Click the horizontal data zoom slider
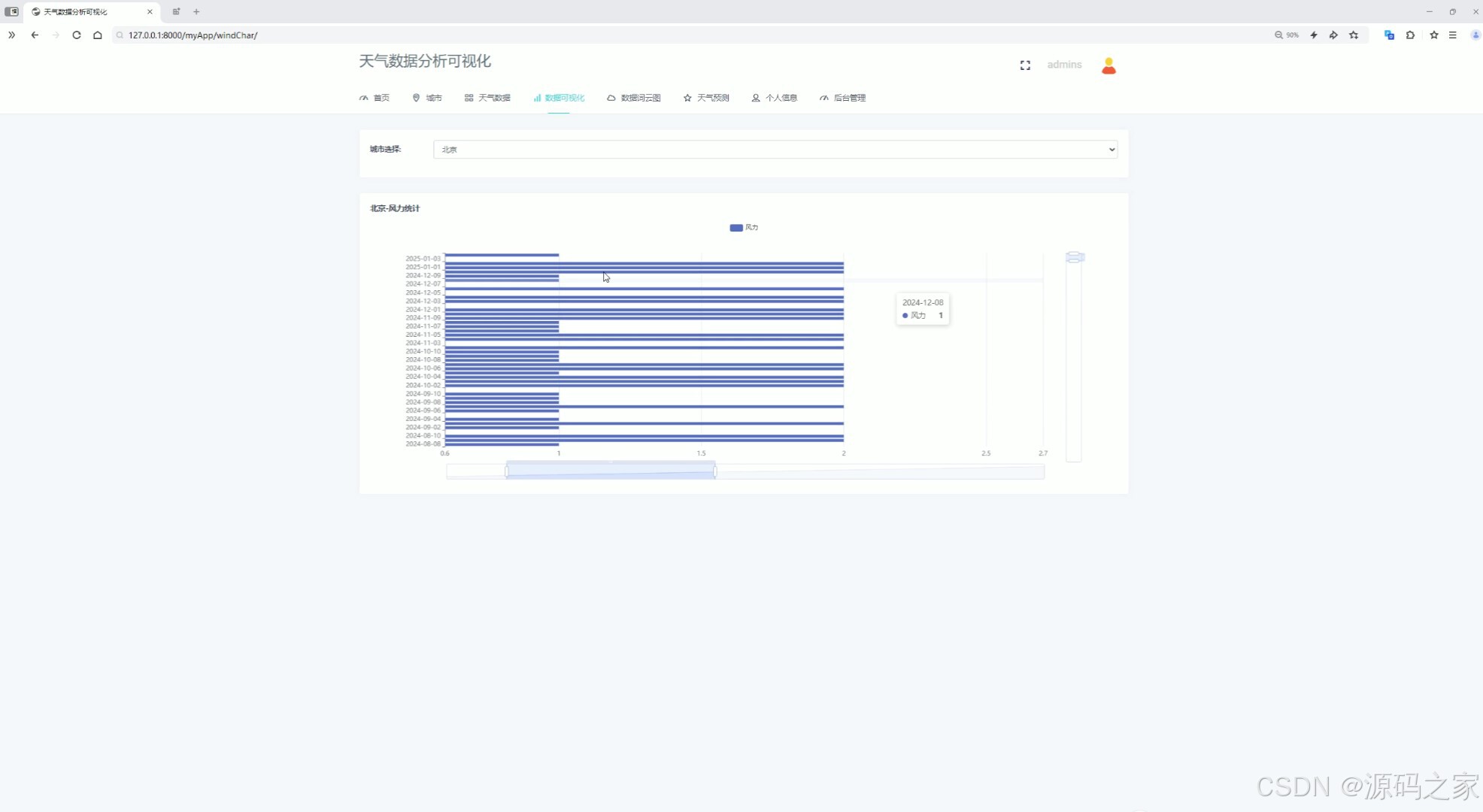Screen dimensions: 1483x812 coord(610,471)
